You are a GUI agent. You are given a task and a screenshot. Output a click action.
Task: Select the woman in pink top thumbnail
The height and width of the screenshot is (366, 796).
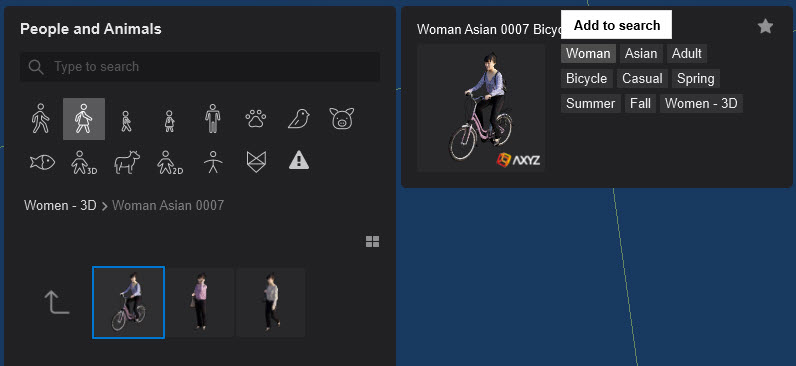coord(202,303)
